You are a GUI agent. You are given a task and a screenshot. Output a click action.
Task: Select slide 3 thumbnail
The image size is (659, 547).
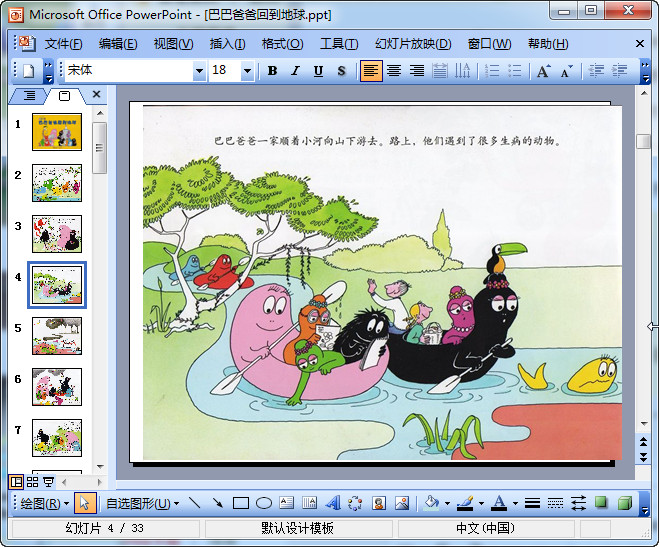(x=57, y=234)
